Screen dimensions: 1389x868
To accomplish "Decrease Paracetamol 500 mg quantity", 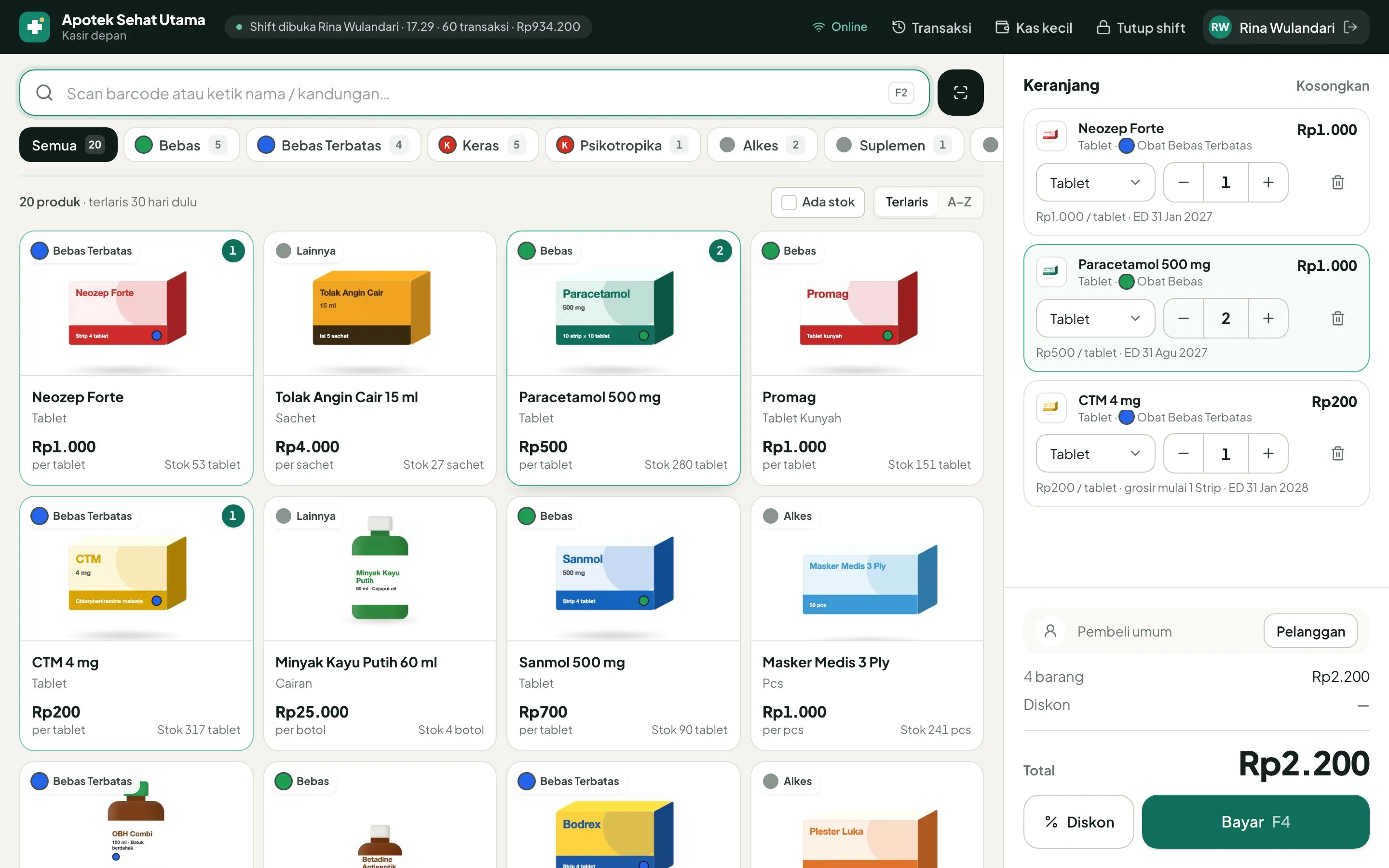I will pyautogui.click(x=1184, y=319).
